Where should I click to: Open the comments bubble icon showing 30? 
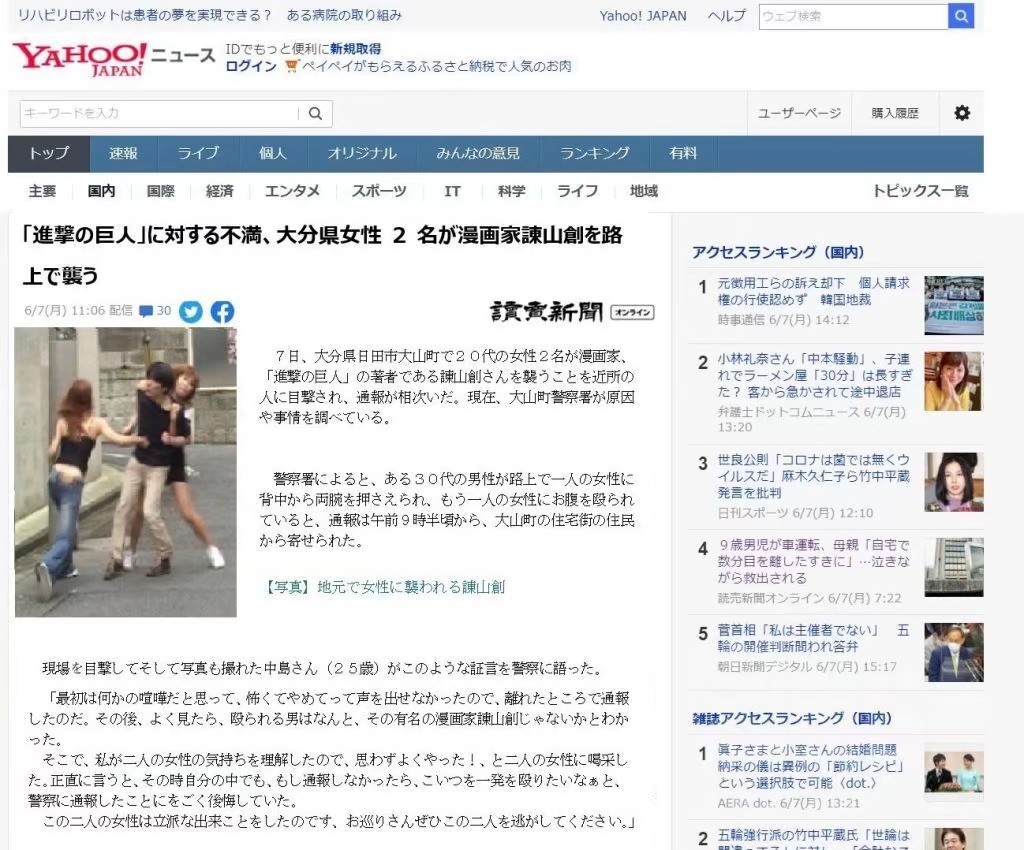pos(155,311)
